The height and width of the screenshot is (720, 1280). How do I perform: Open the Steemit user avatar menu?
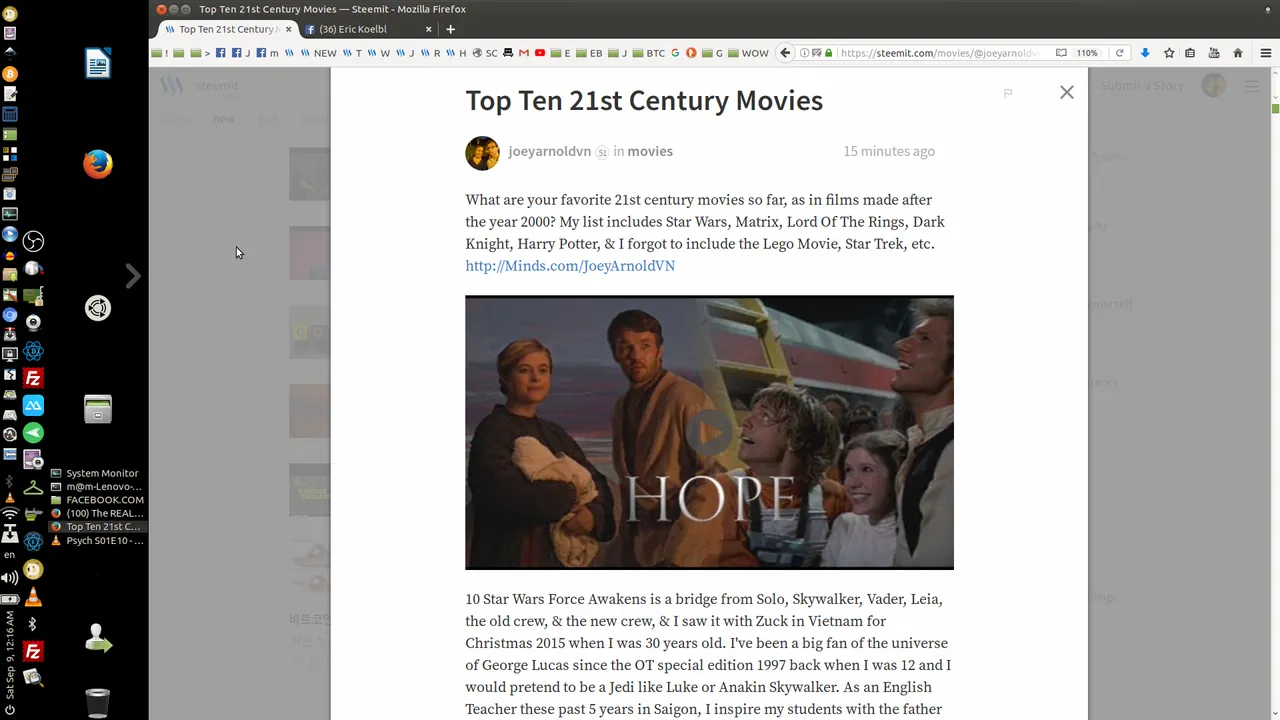tap(1214, 86)
